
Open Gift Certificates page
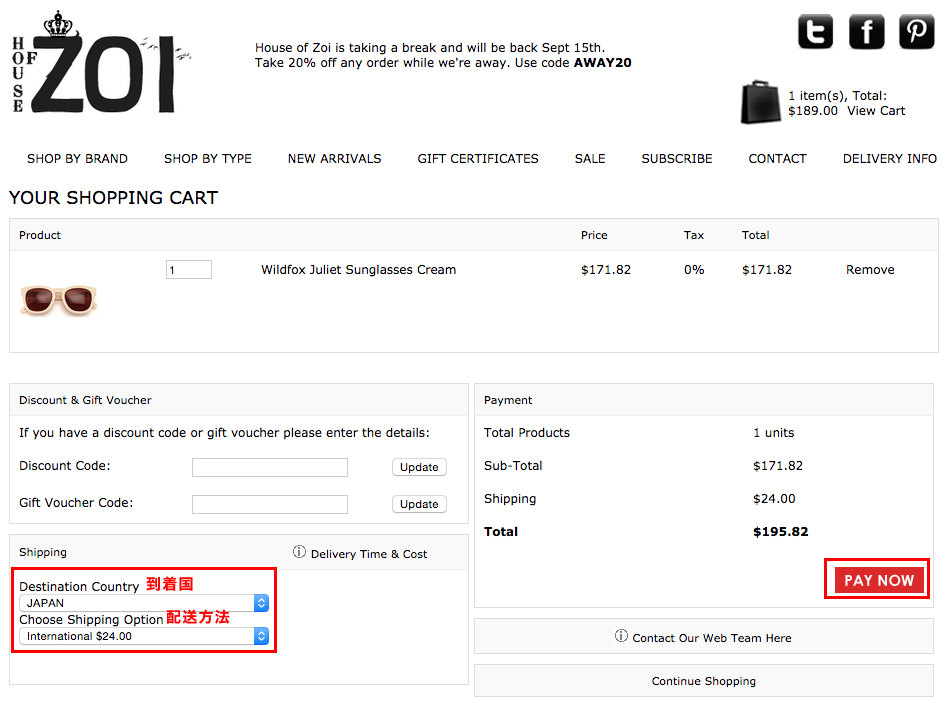coord(478,159)
